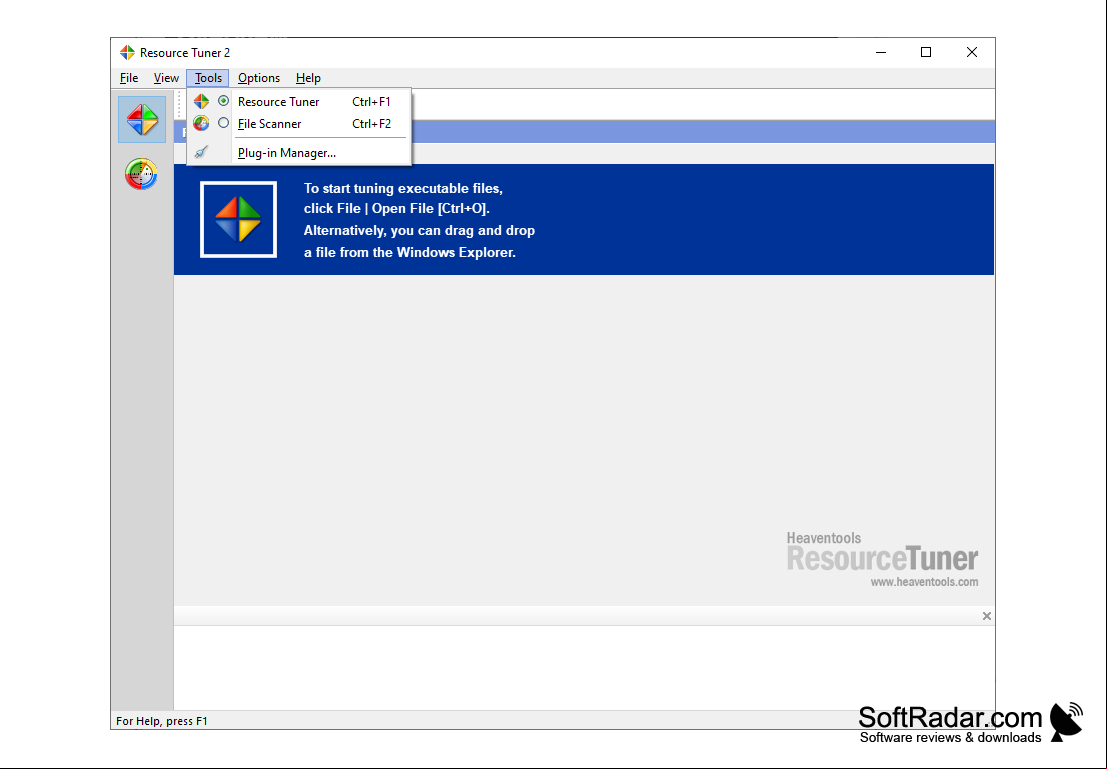Choose Resource Tuner Ctrl+F1 menu item
1107x769 pixels.
(x=299, y=102)
